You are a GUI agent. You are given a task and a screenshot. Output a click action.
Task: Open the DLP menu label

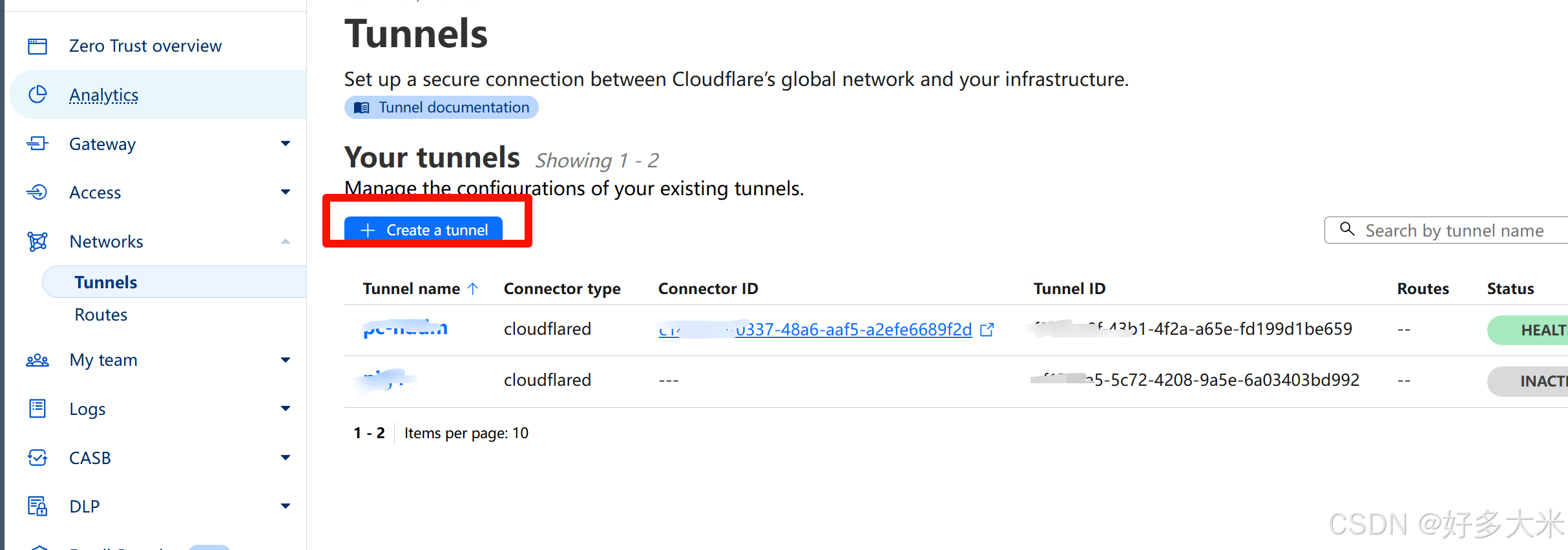(85, 507)
